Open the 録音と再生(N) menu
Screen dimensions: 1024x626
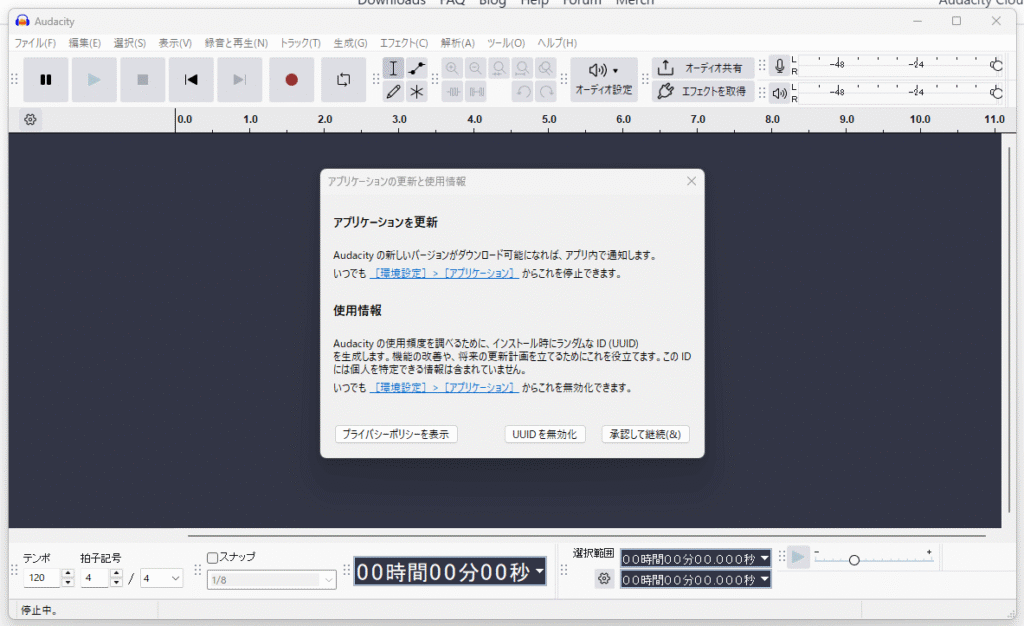tap(236, 43)
